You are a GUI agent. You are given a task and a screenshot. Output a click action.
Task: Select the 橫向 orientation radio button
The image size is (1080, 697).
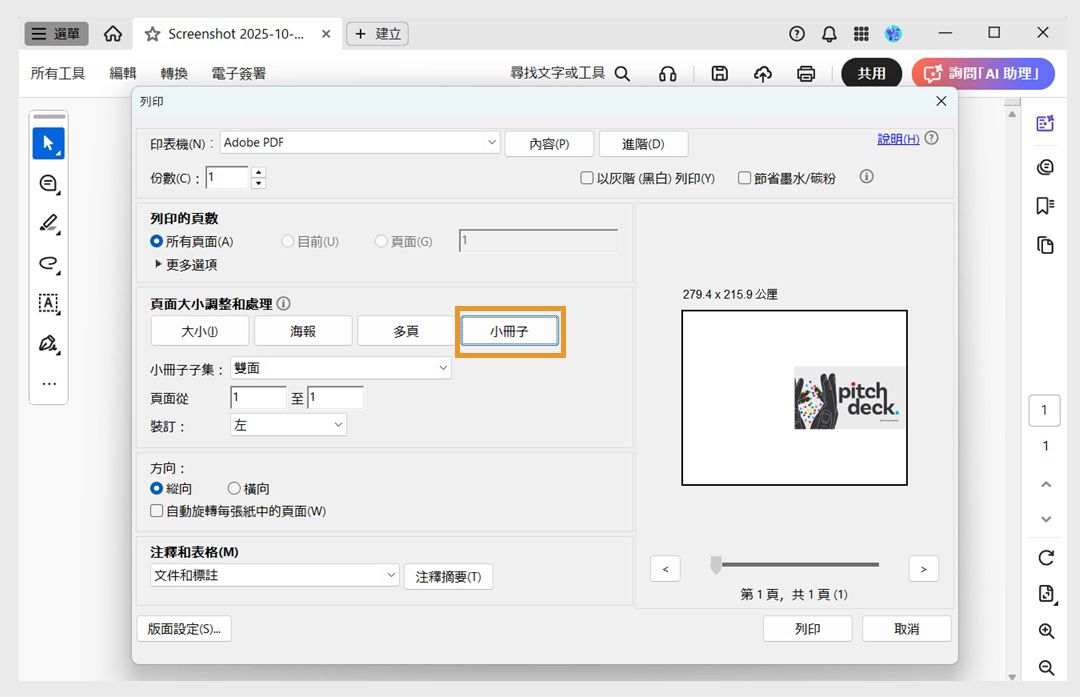233,488
